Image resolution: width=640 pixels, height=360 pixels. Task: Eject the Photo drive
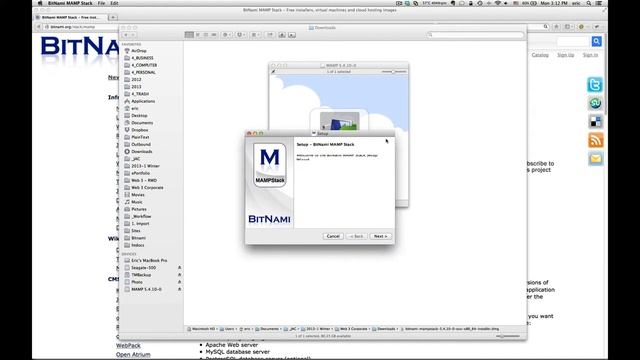coord(179,282)
